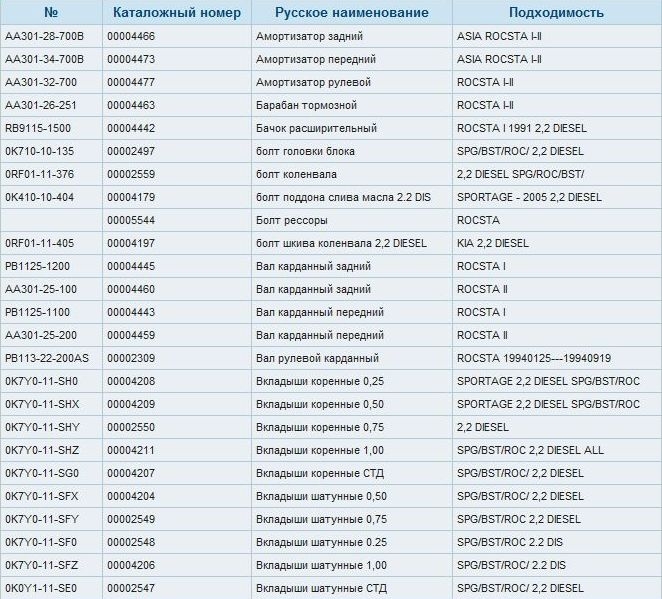662x599 pixels.
Task: Click part number 0K7Y0-11-SG0
Action: point(41,473)
